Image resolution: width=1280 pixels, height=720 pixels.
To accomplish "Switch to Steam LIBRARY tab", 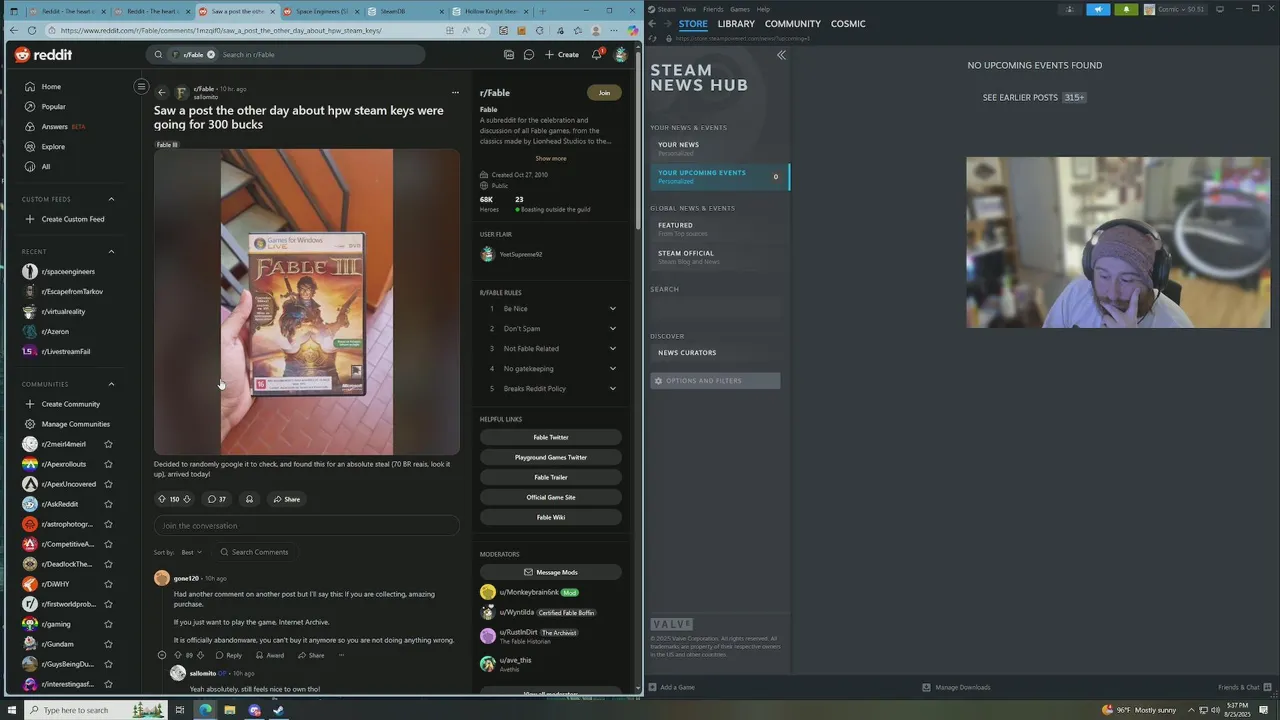I will 736,23.
